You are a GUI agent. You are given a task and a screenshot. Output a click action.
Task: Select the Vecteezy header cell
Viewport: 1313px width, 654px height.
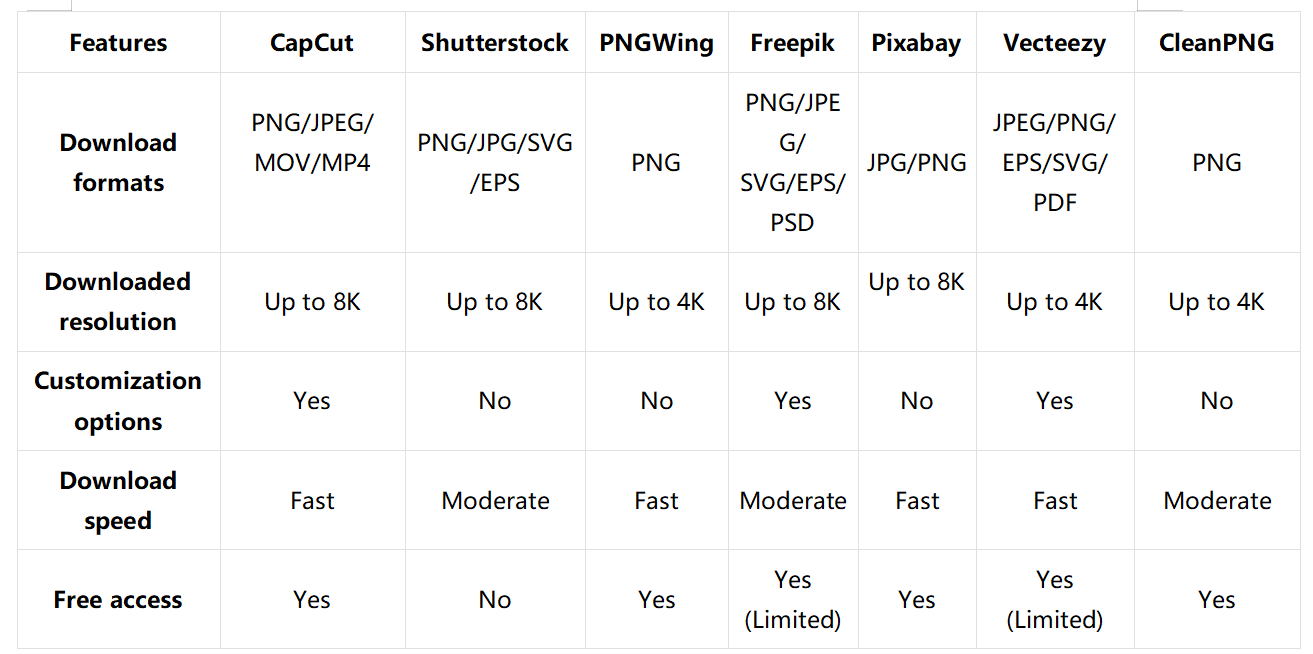[x=1055, y=43]
